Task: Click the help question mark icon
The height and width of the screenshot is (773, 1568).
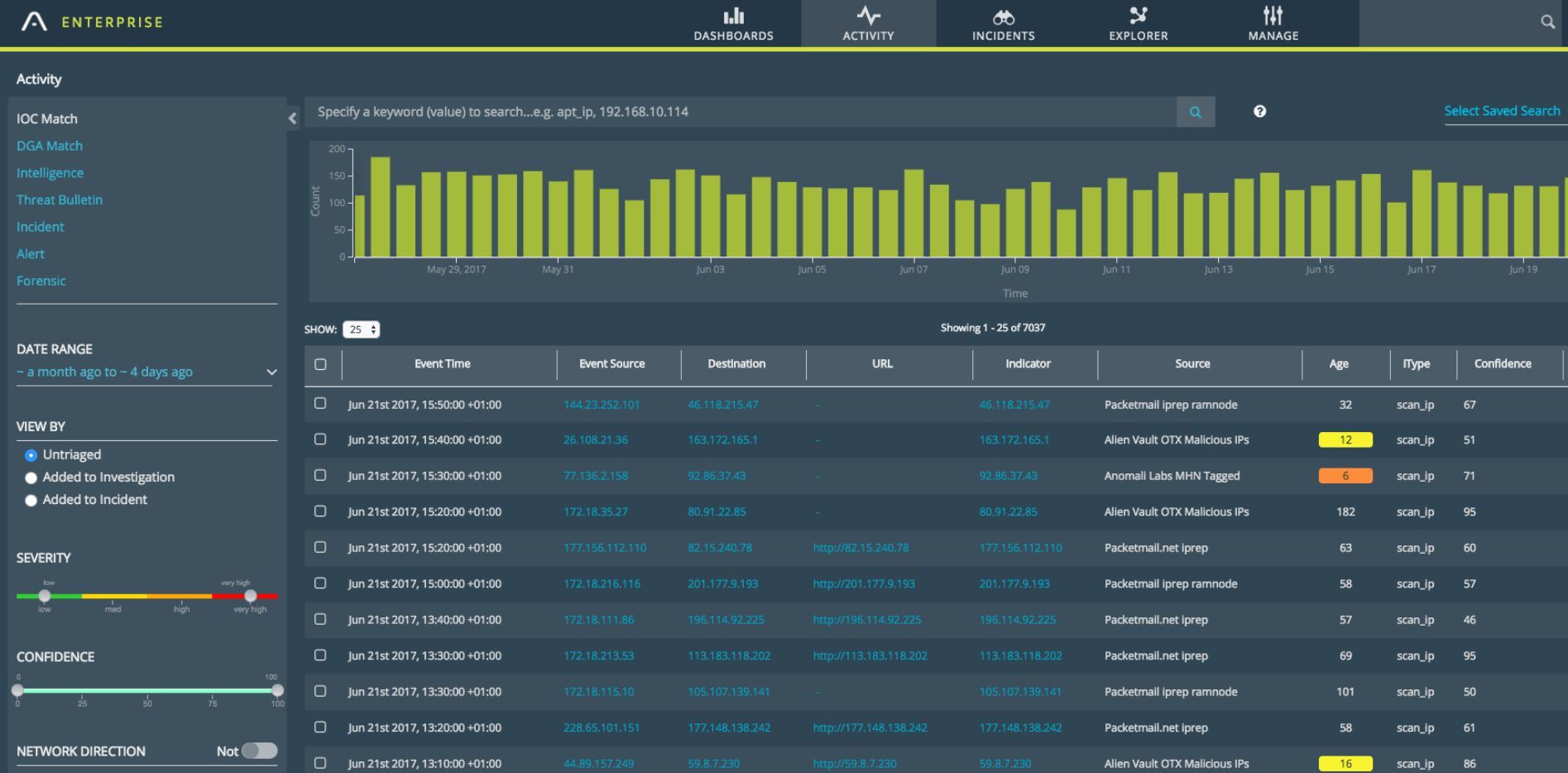Action: (x=1259, y=112)
